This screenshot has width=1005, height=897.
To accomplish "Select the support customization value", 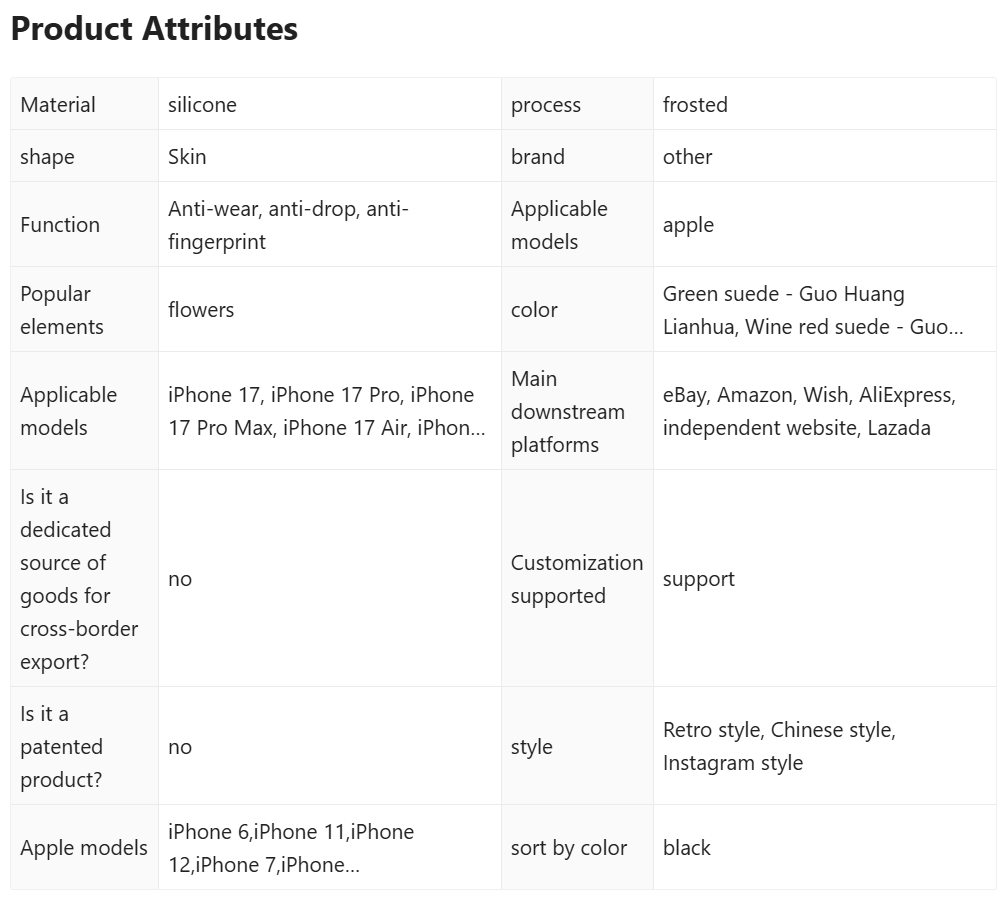I will click(x=699, y=579).
